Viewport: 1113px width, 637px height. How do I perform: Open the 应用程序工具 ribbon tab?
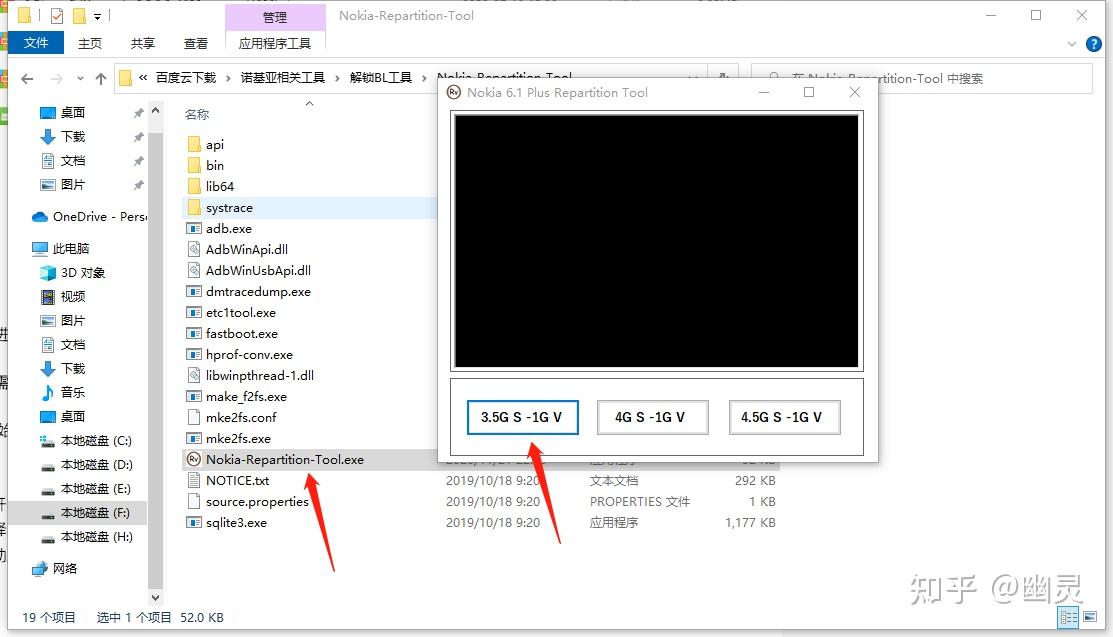coord(275,43)
